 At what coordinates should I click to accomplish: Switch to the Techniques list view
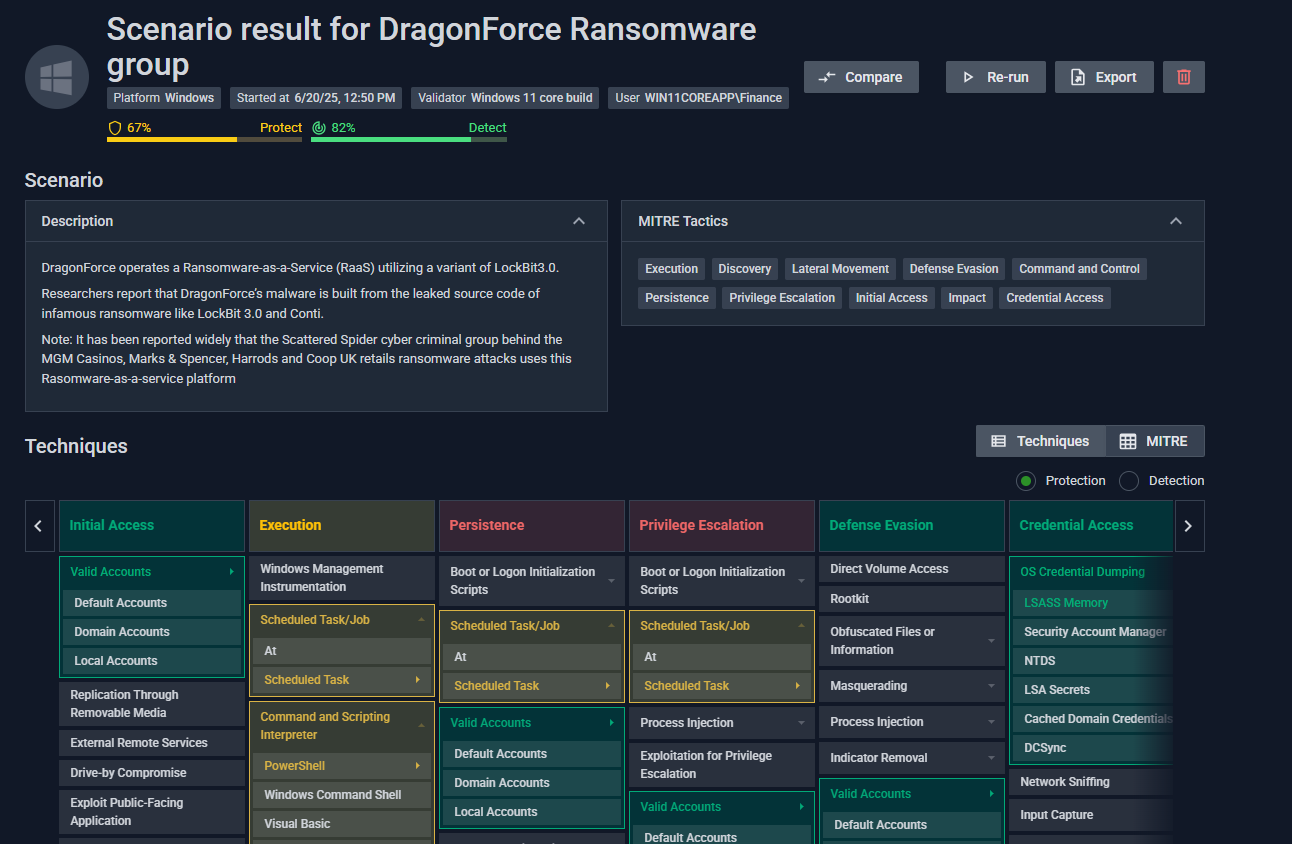tap(1040, 441)
